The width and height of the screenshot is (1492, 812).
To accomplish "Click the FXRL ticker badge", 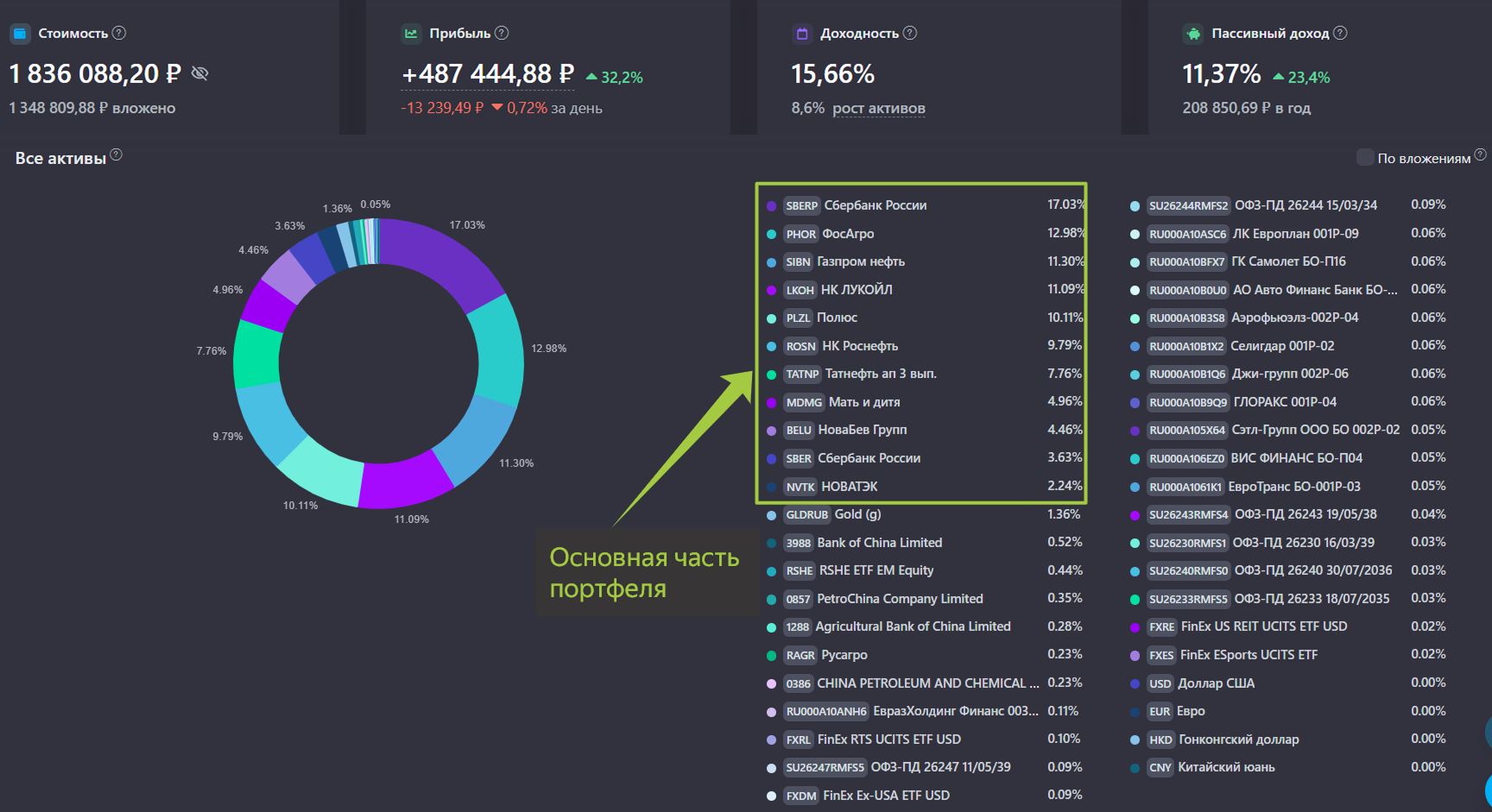I will pyautogui.click(x=799, y=740).
